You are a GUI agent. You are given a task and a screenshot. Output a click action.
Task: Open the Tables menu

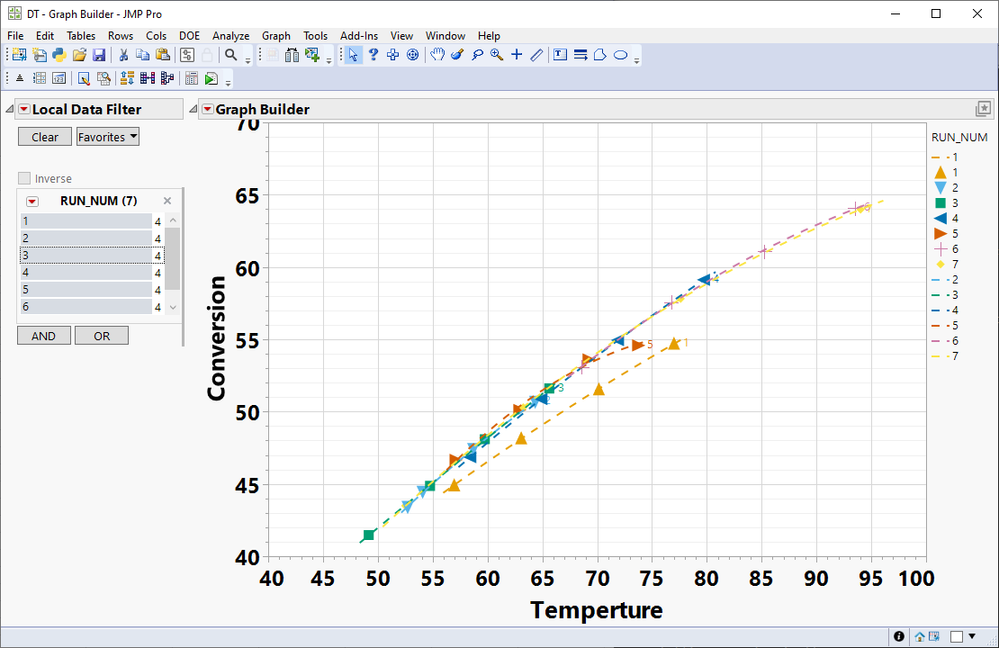pos(81,36)
